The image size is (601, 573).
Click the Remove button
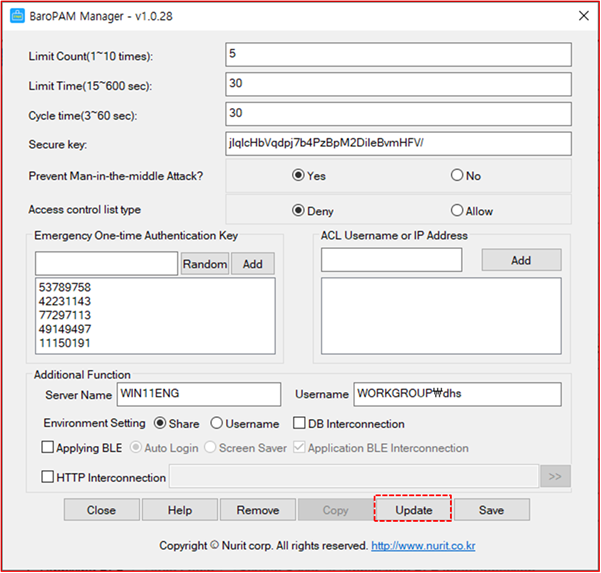(x=258, y=510)
